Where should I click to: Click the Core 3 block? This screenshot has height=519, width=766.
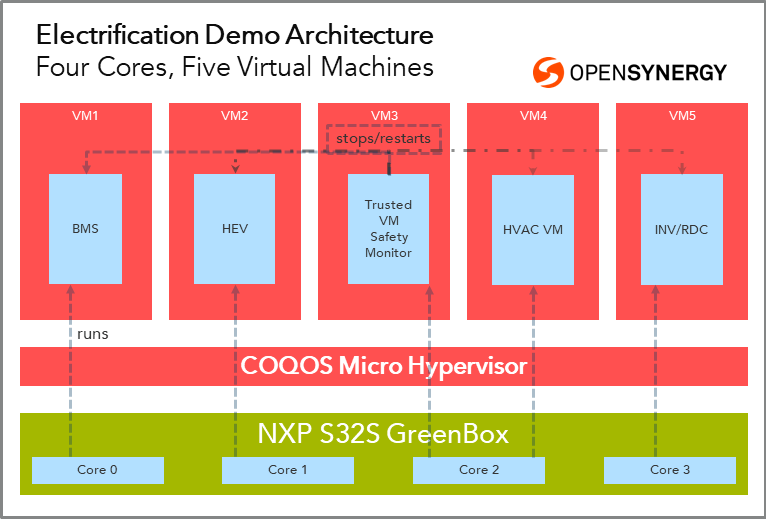(x=669, y=470)
